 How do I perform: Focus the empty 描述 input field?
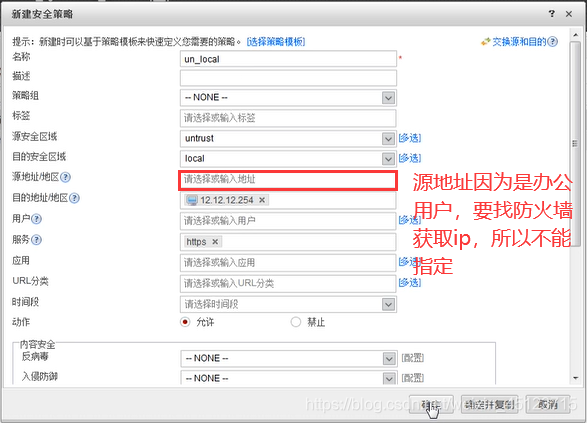tap(288, 78)
